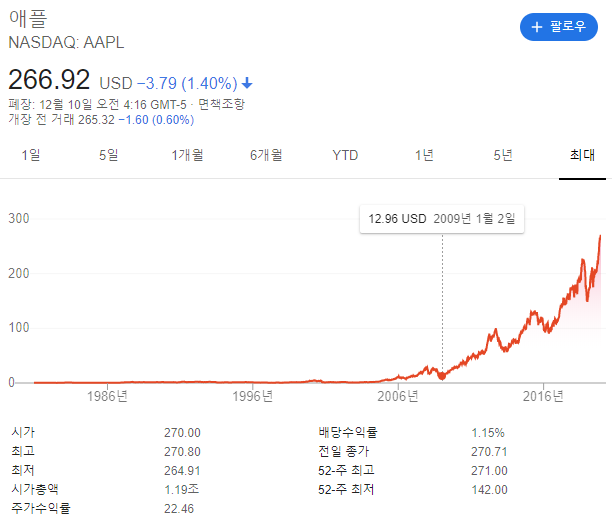Click the 200 y-axis label
Image resolution: width=612 pixels, height=524 pixels.
19,274
